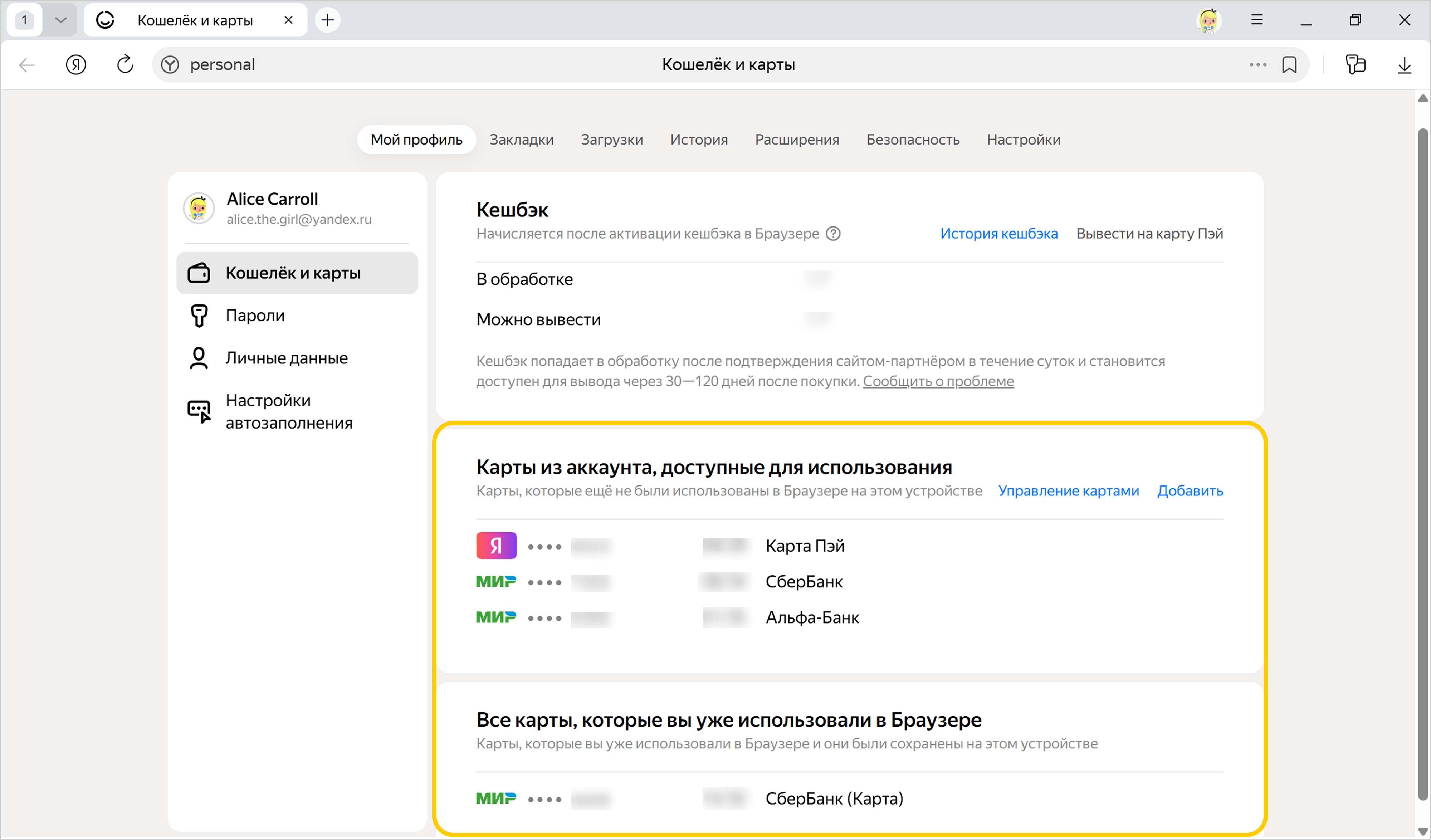Click Добавить to add a card

coord(1190,491)
